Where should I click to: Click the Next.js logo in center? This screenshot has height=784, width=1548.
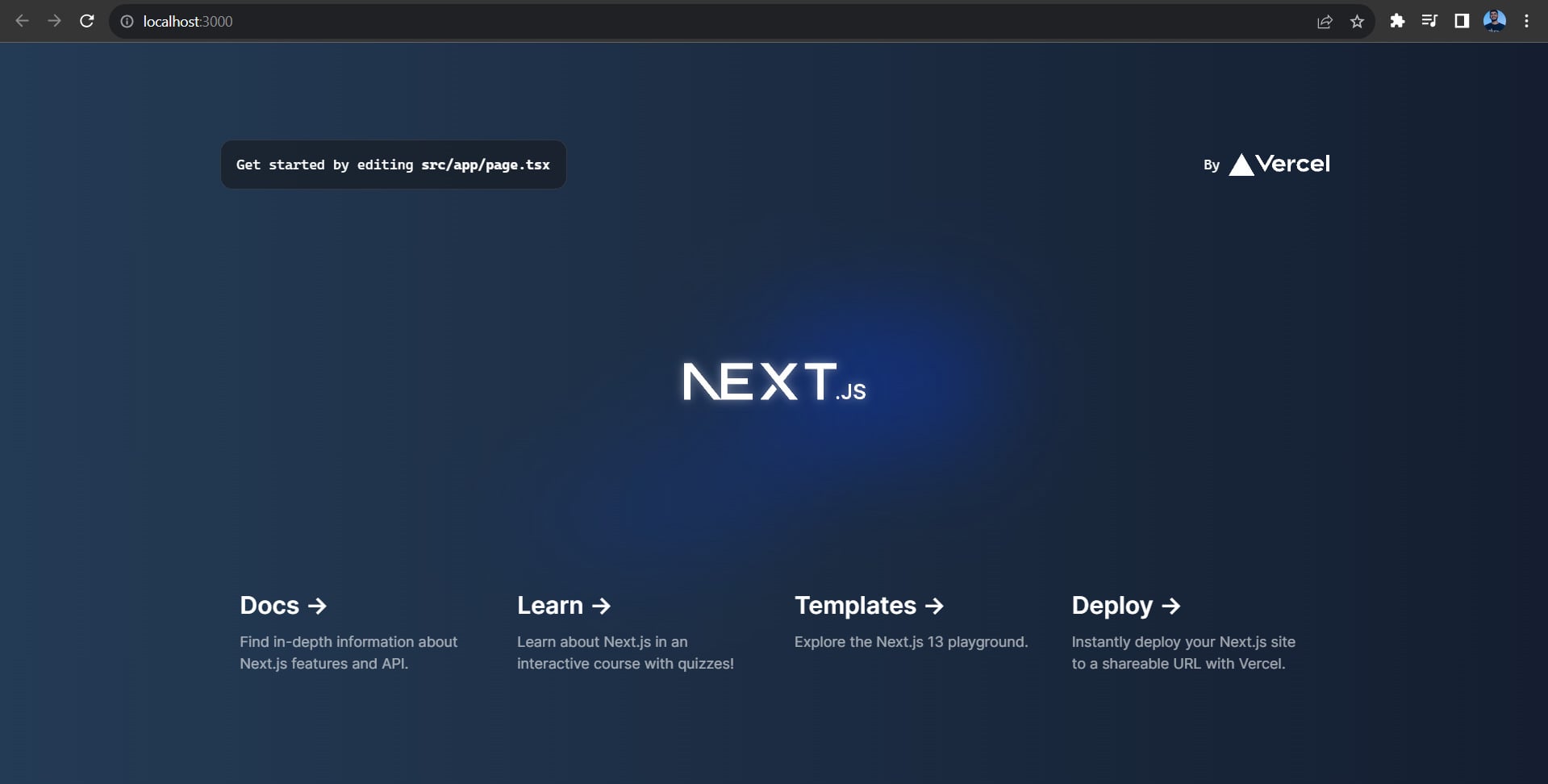[x=774, y=382]
